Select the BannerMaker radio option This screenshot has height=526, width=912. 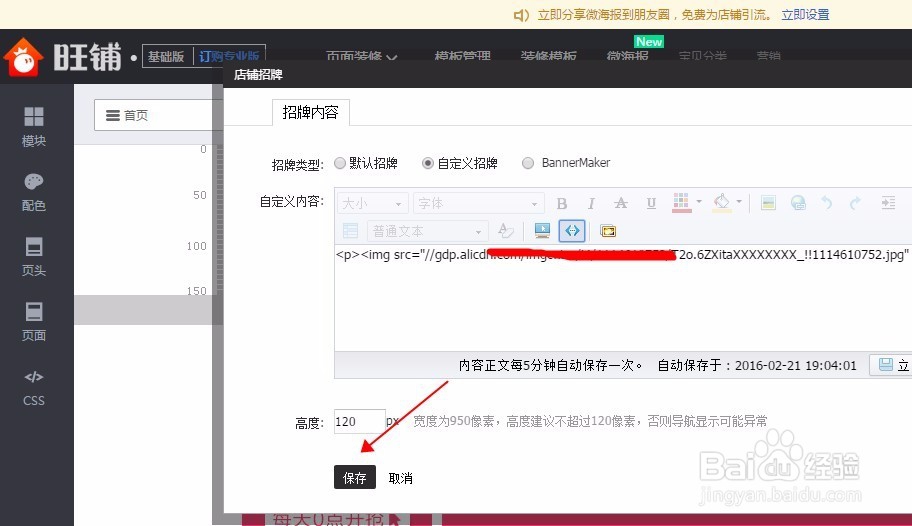528,164
